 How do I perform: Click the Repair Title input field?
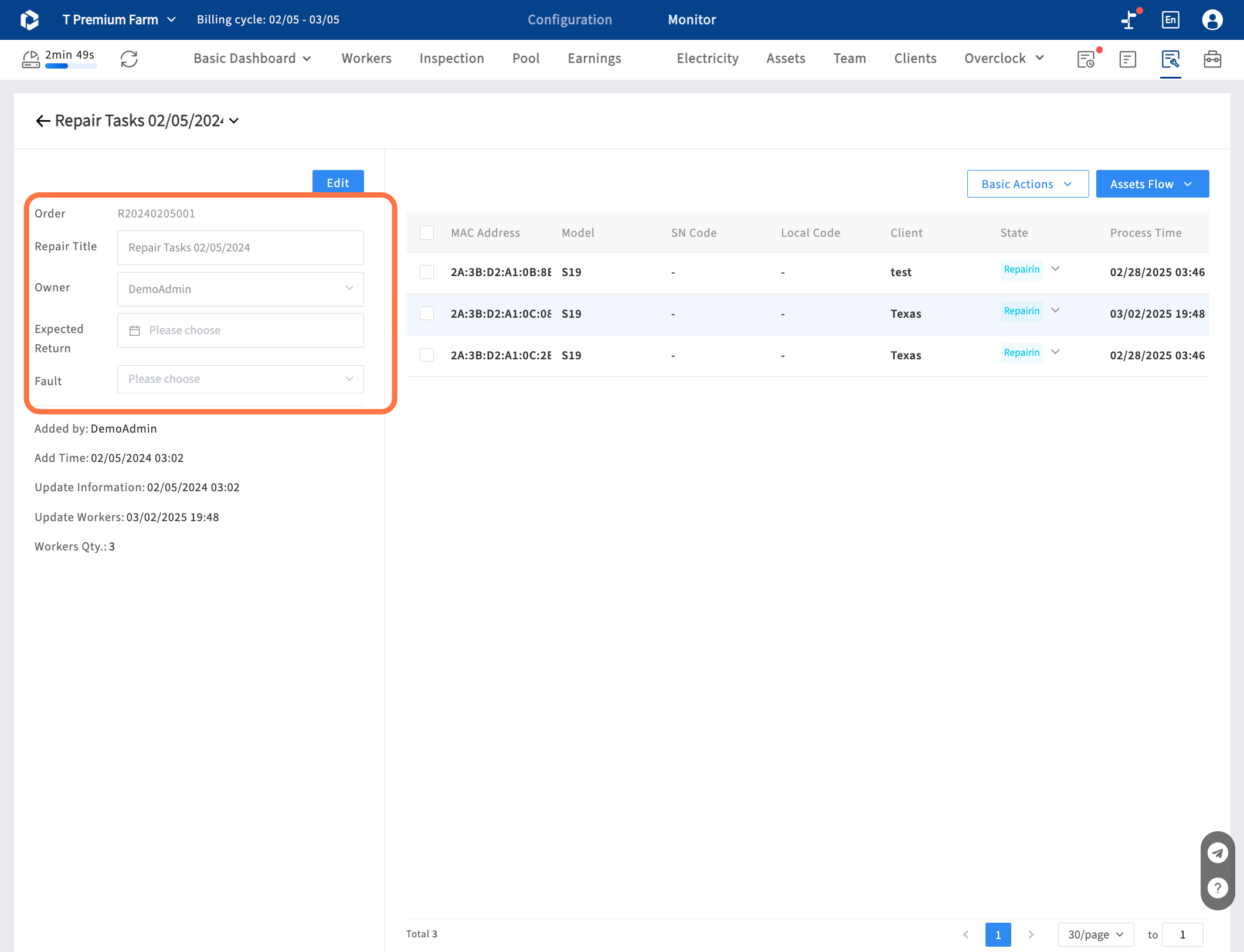click(x=240, y=247)
